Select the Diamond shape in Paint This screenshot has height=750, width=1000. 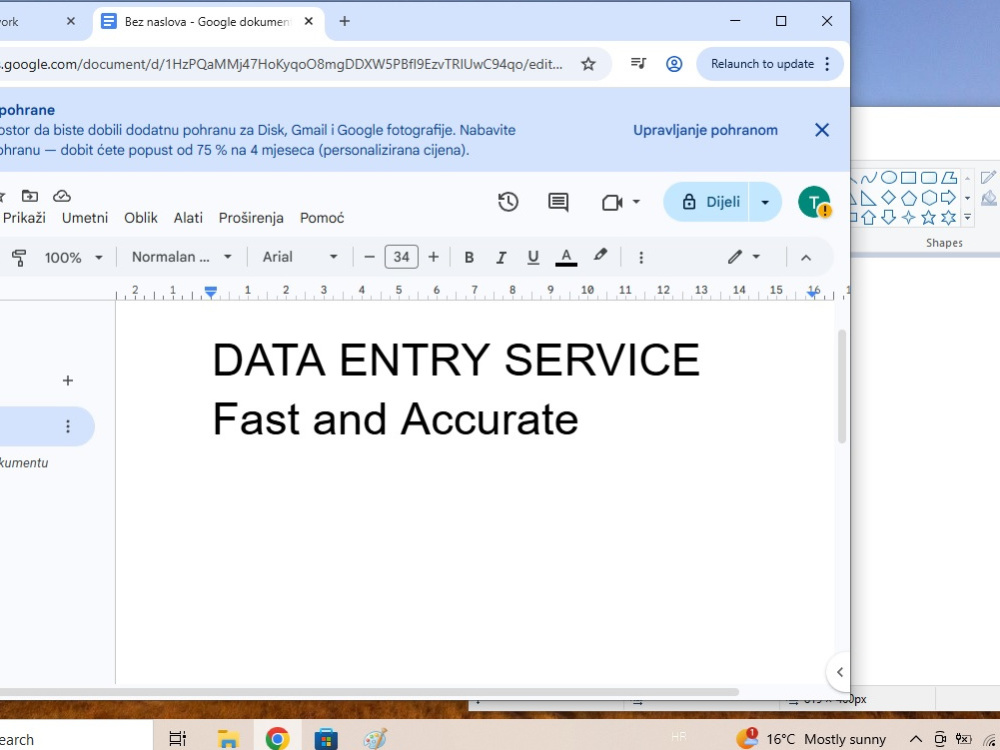click(x=888, y=198)
